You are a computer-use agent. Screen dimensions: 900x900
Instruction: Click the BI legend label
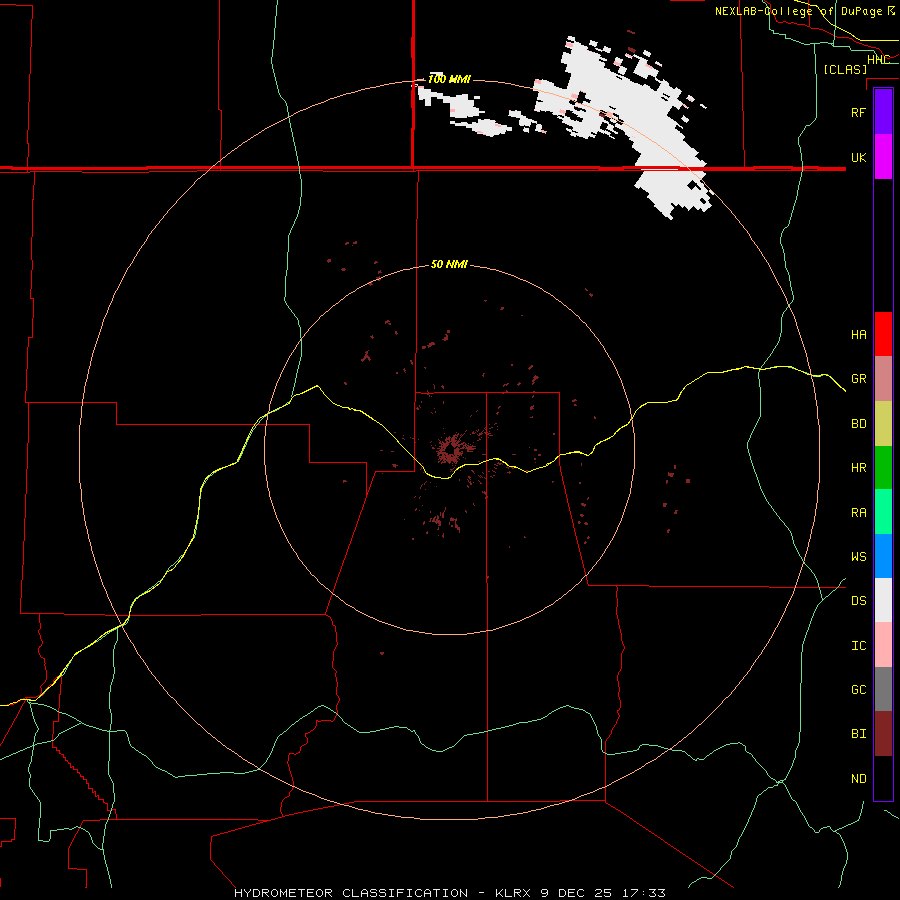858,734
